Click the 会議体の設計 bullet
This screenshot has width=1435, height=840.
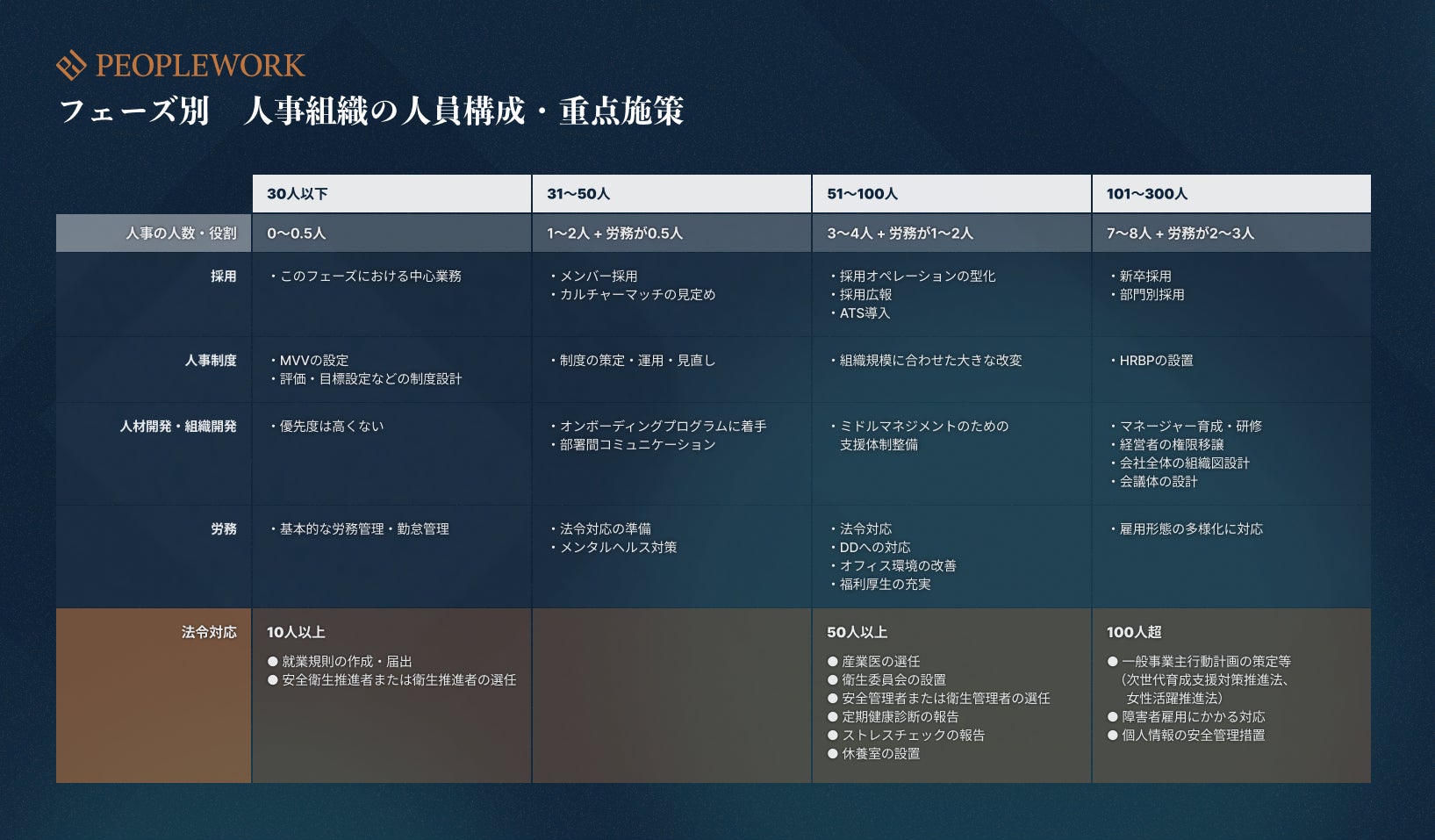tap(1152, 482)
